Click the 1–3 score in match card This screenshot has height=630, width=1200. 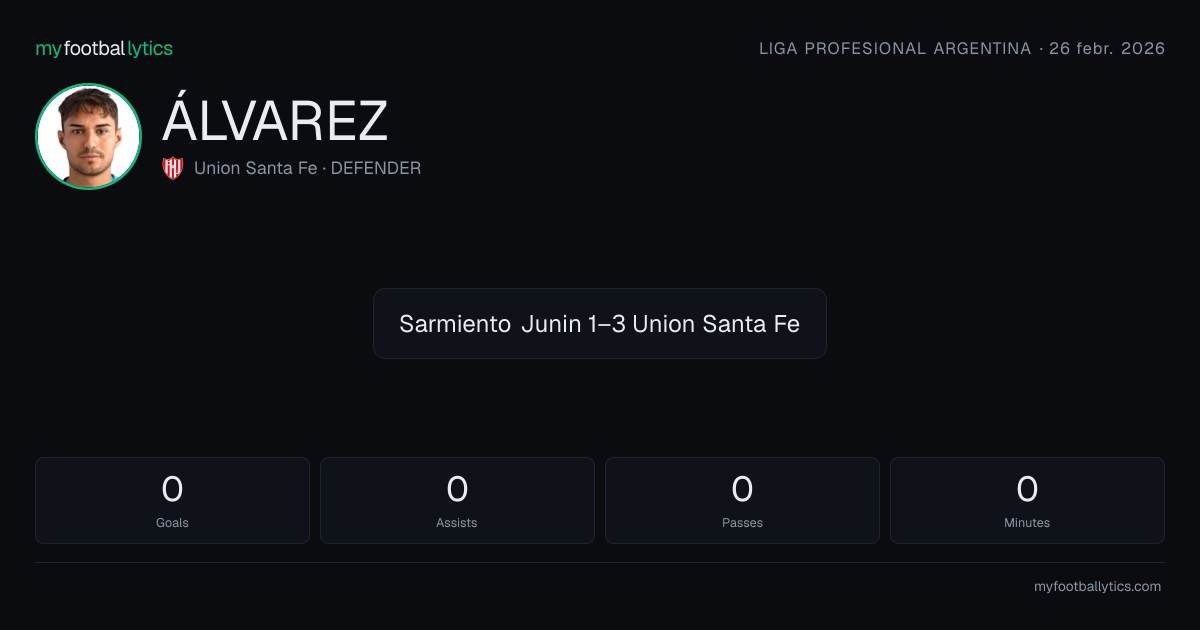coord(608,324)
